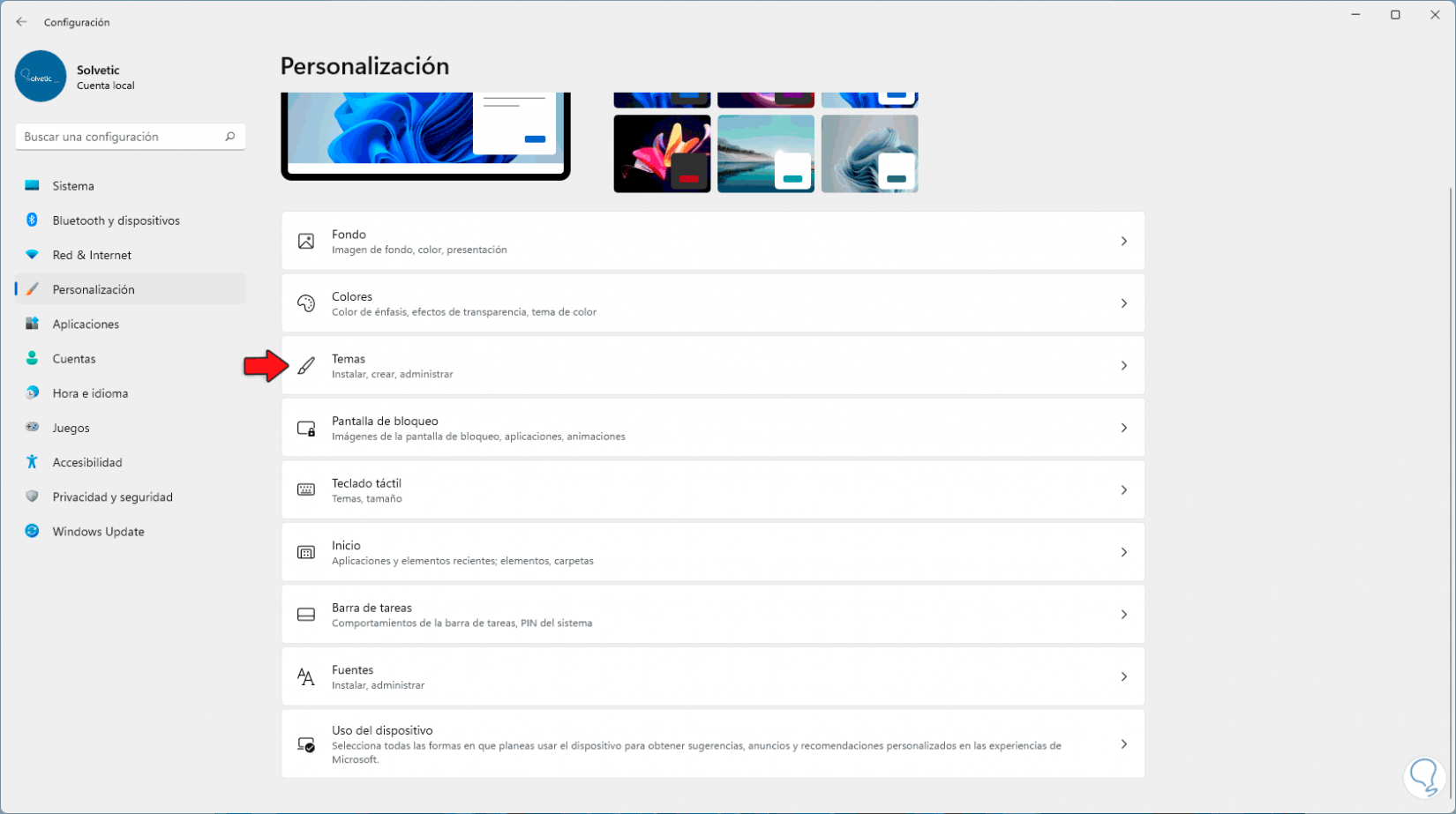Open Barra de tareas settings title
This screenshot has width=1456, height=814.
(x=372, y=608)
